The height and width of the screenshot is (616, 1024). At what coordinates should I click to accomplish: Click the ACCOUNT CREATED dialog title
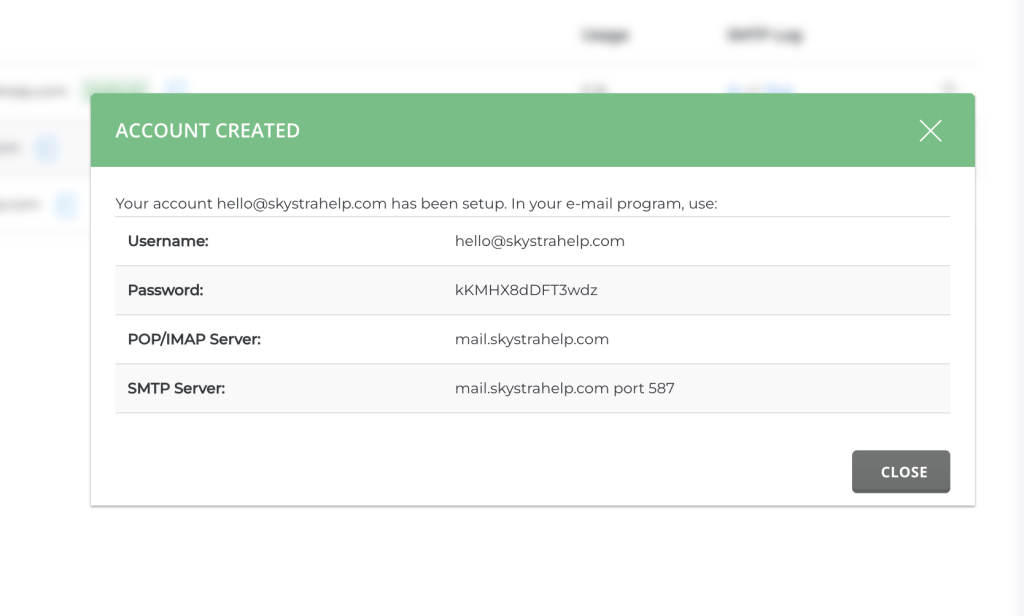tap(207, 131)
